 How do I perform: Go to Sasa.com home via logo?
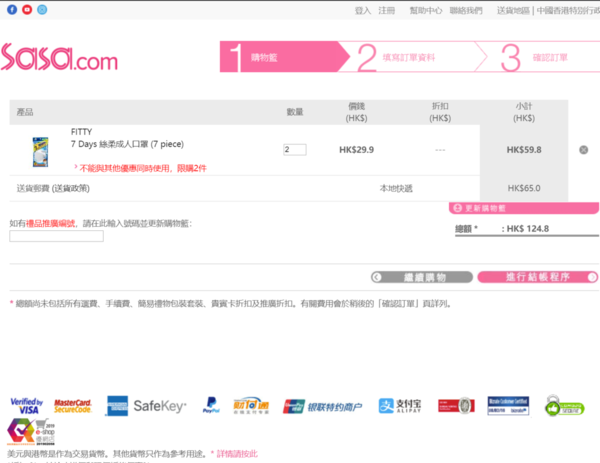click(59, 57)
